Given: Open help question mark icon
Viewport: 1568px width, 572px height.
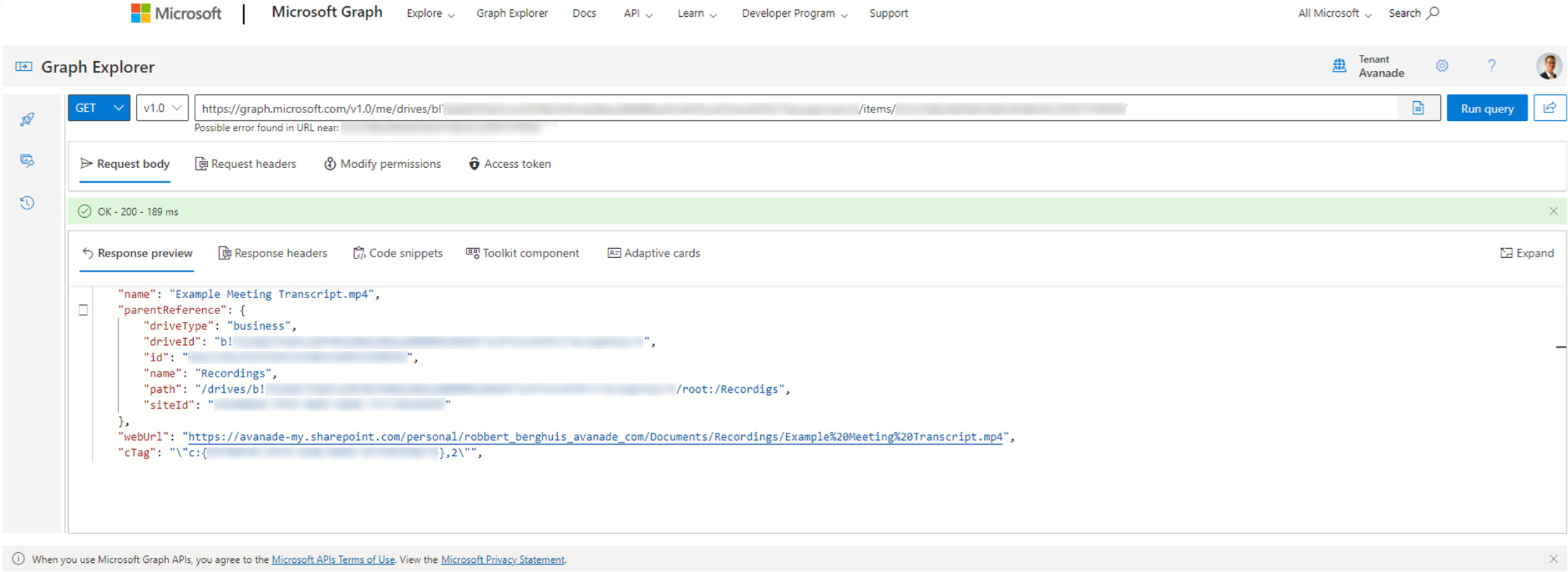Looking at the screenshot, I should (1491, 66).
